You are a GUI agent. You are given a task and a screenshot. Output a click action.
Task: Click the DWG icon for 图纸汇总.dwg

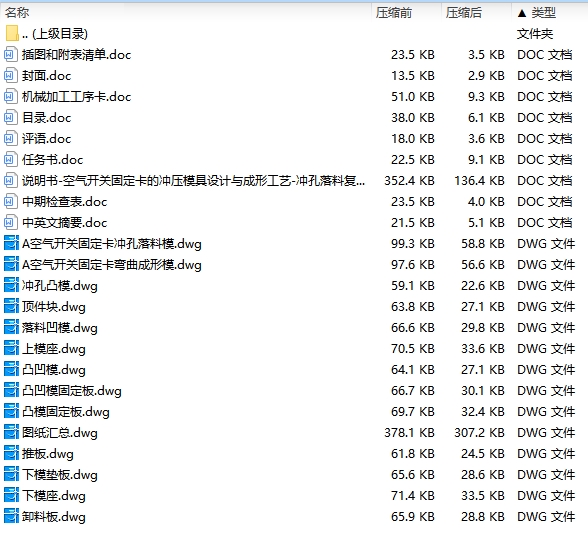pos(11,432)
